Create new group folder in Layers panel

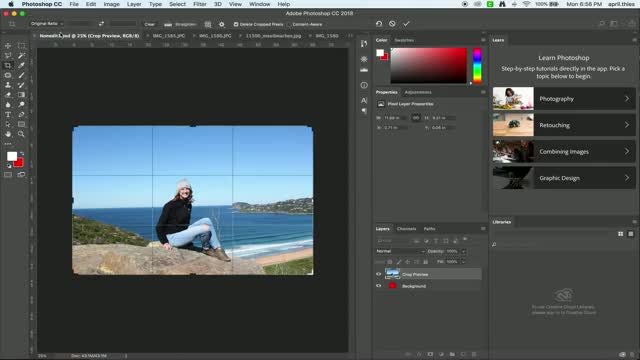452,354
